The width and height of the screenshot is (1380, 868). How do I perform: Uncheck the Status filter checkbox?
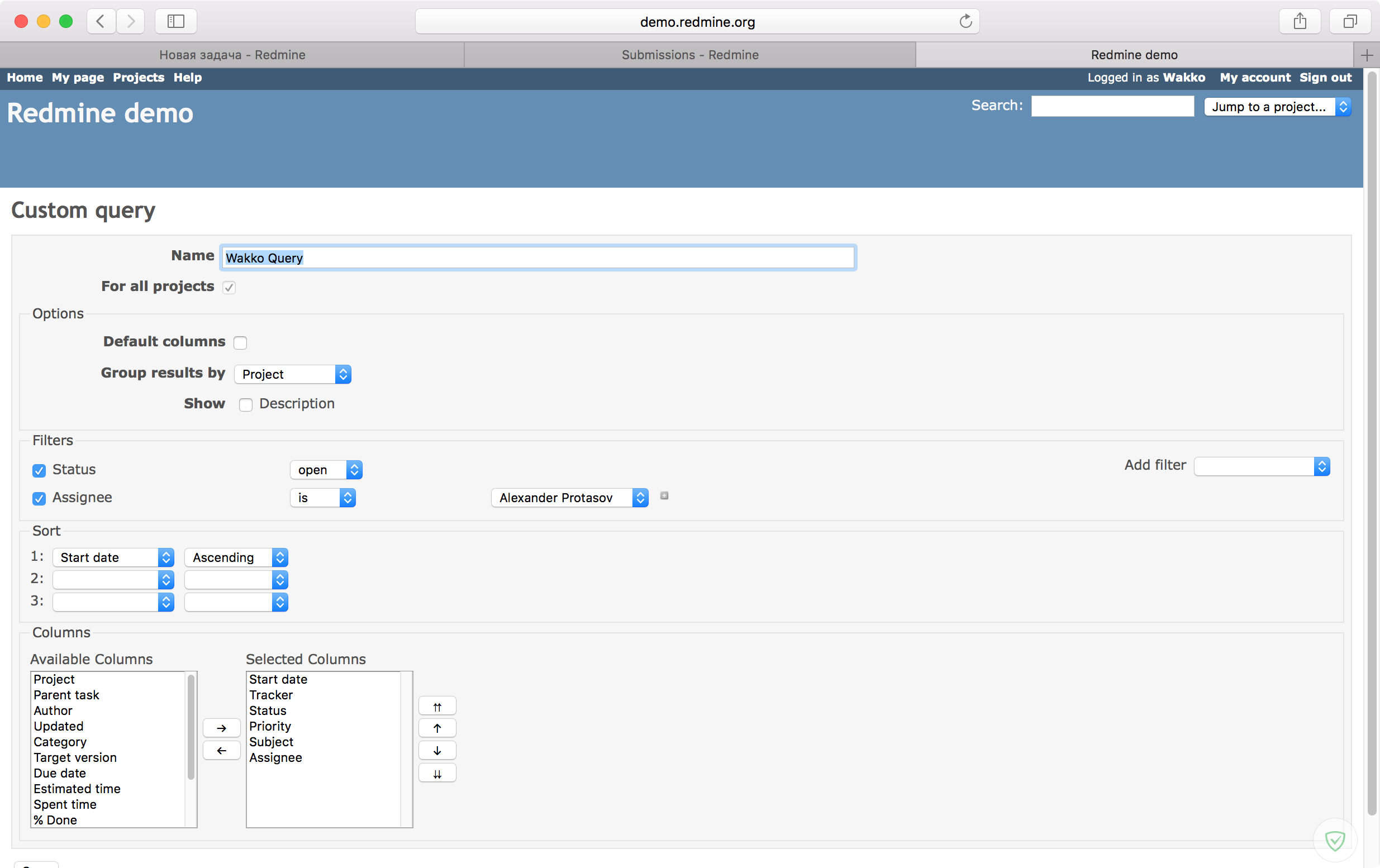coord(39,470)
